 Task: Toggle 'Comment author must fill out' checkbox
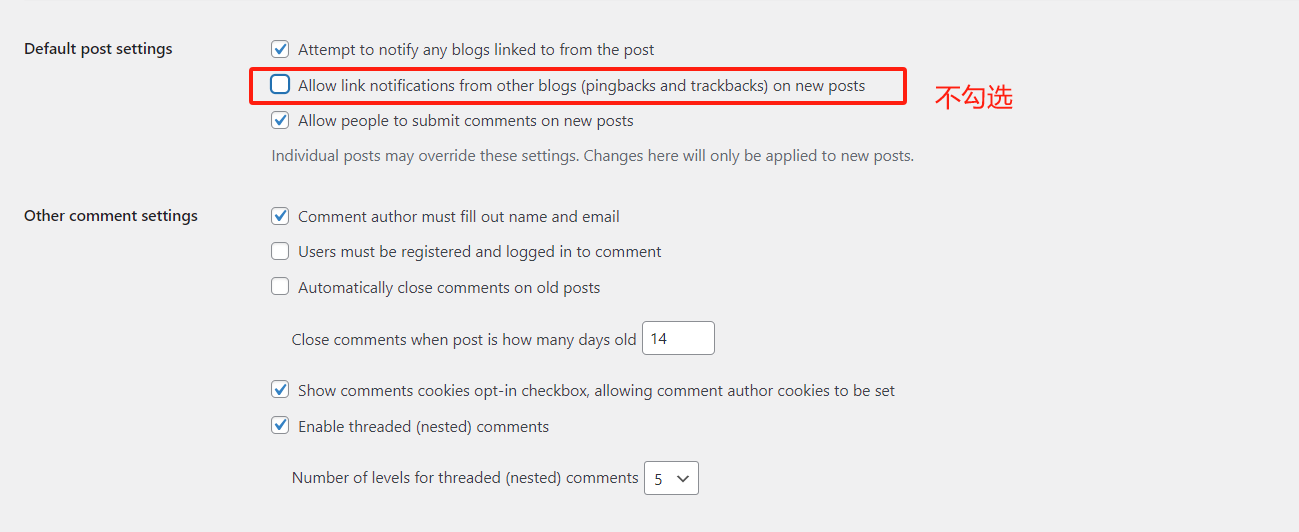pyautogui.click(x=280, y=216)
